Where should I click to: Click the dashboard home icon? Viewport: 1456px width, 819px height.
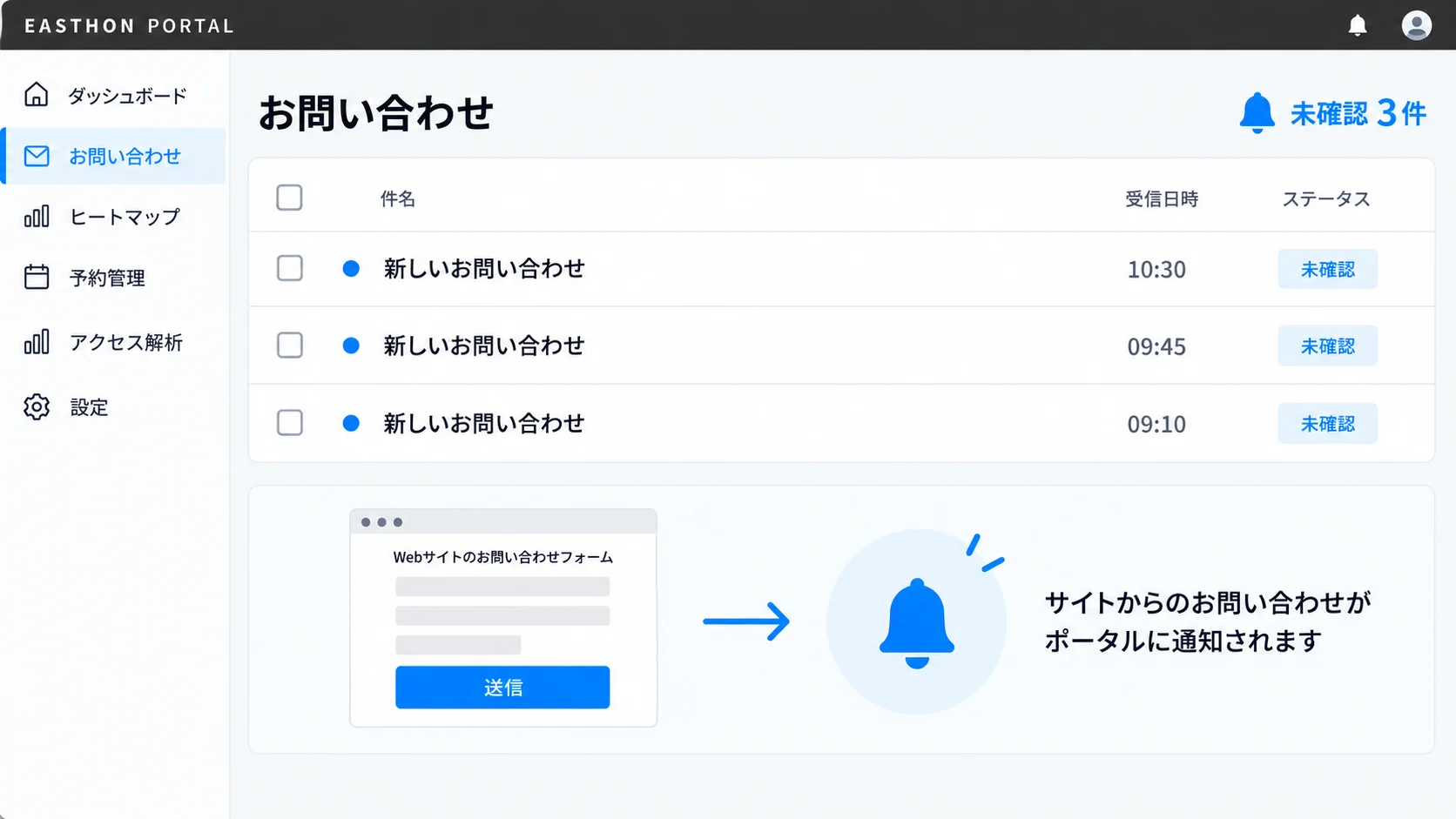pyautogui.click(x=37, y=94)
